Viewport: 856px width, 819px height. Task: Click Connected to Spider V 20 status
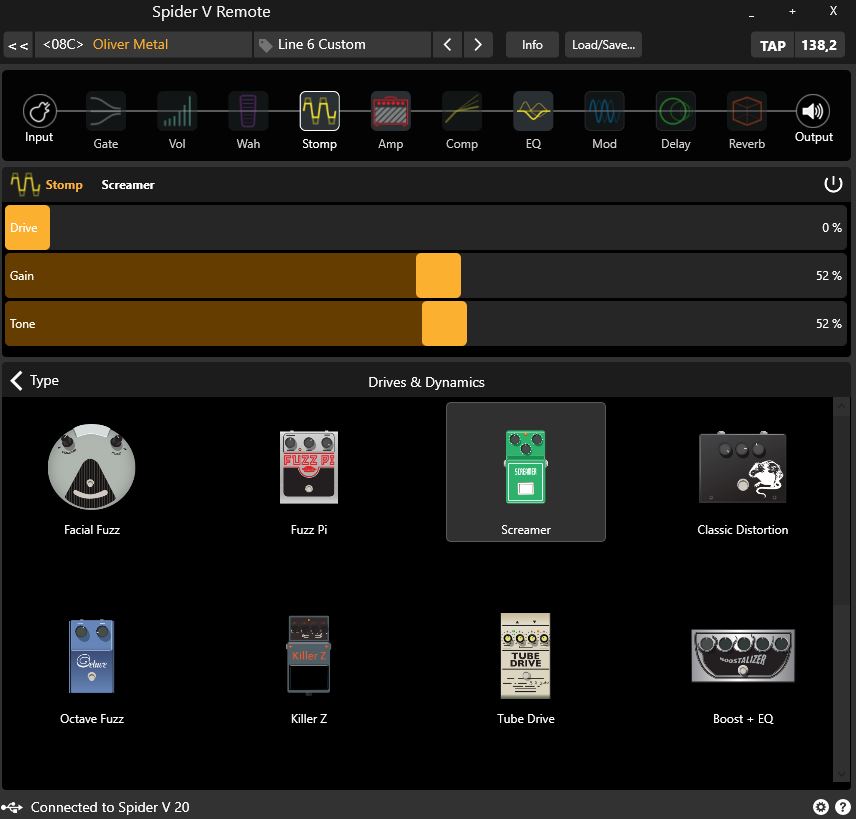110,807
